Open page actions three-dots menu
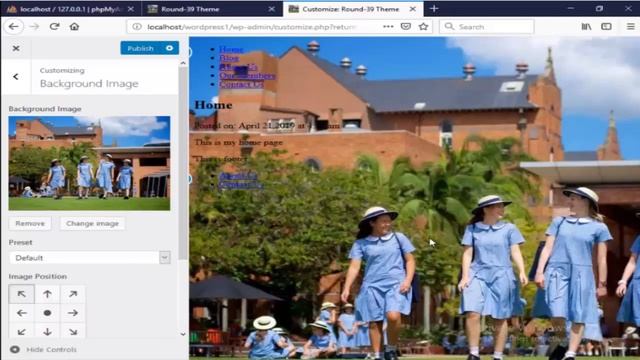This screenshot has width=640, height=360. 388,27
